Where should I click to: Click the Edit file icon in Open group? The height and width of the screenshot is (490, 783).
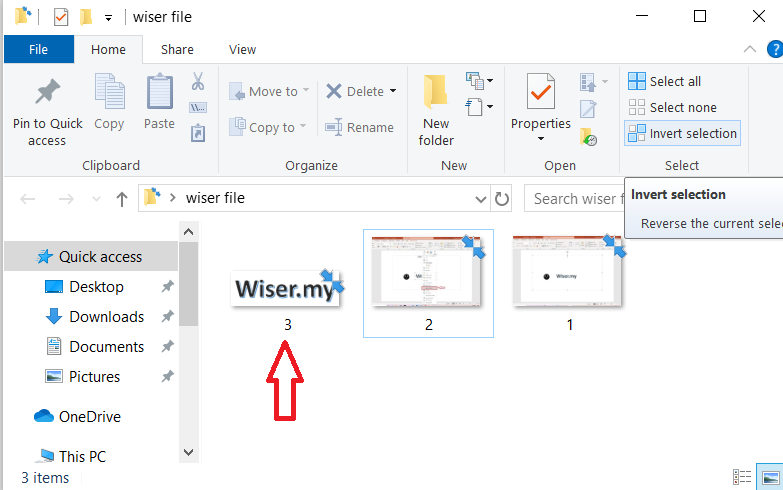(588, 108)
